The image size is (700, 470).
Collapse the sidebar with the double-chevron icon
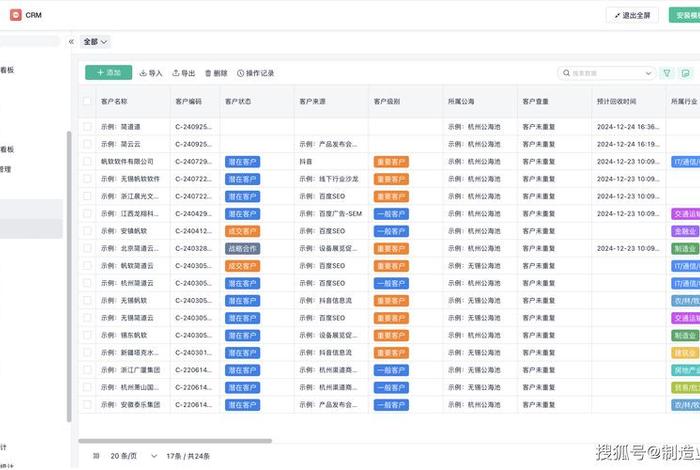[71, 42]
